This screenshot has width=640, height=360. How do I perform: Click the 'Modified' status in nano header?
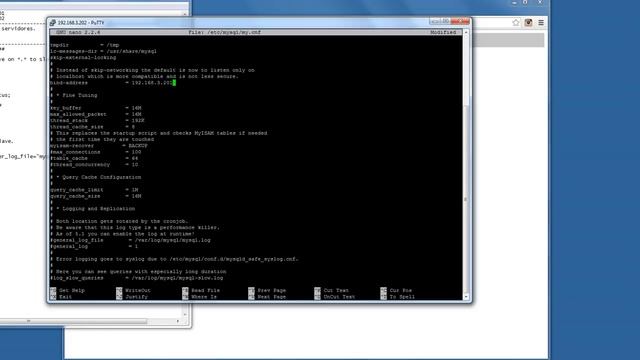coord(443,32)
